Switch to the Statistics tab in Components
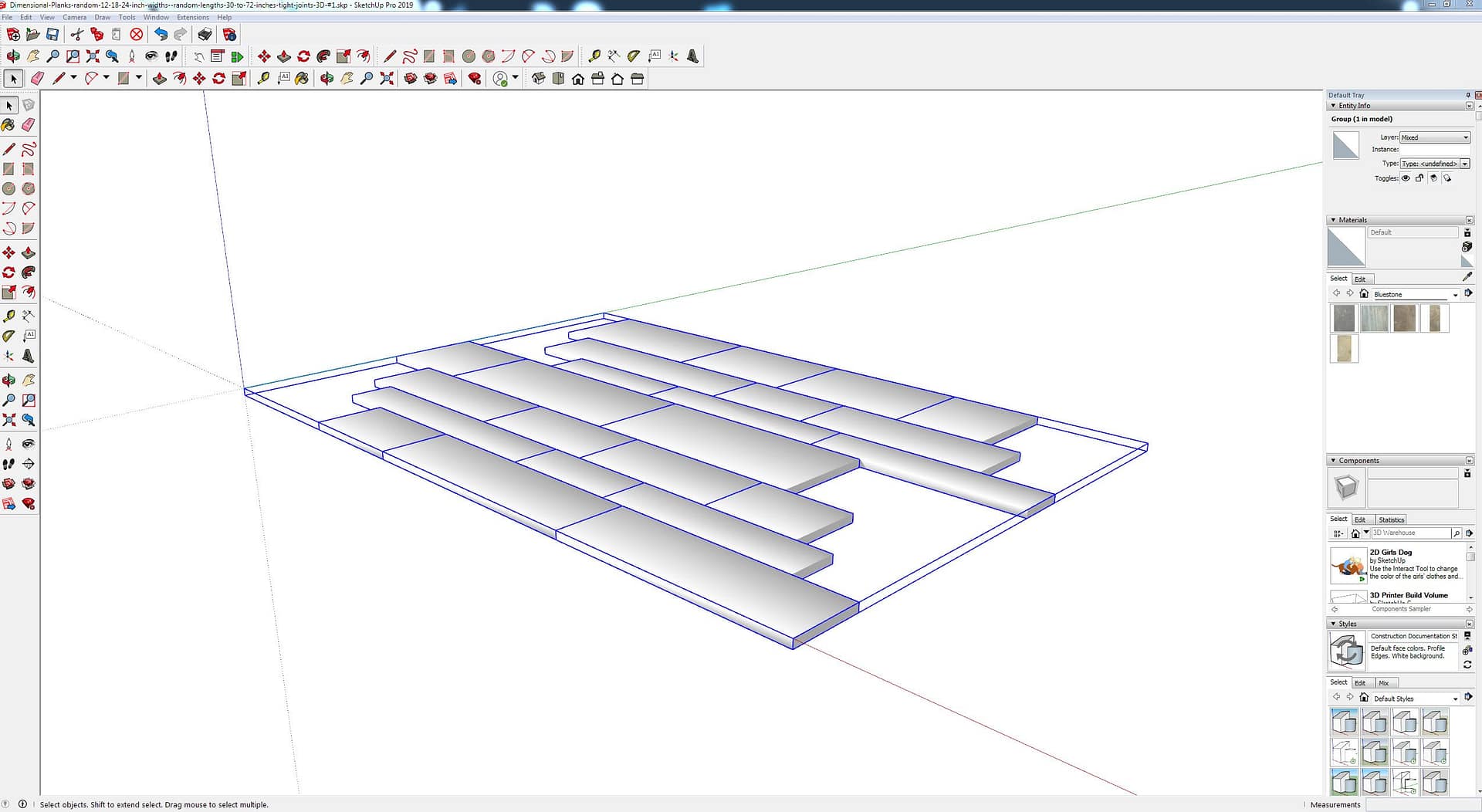Image resolution: width=1482 pixels, height=812 pixels. (1391, 519)
